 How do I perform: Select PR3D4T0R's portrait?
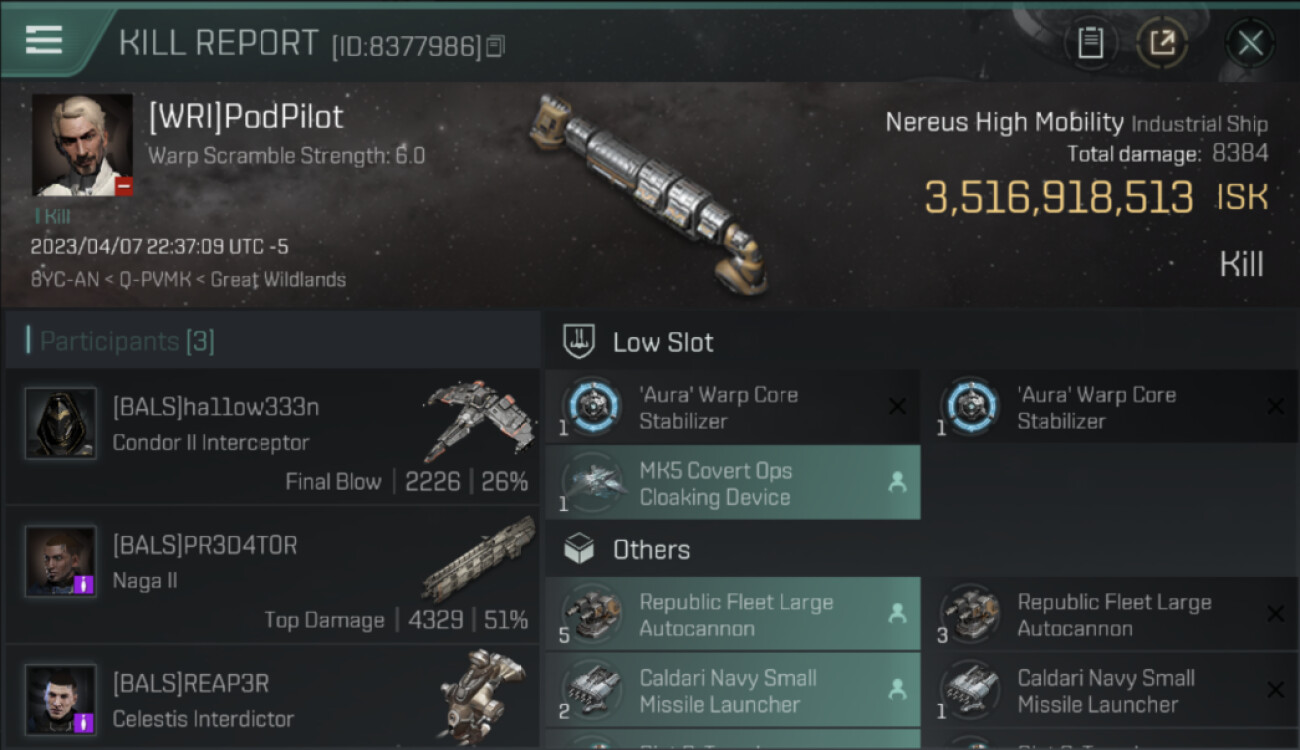click(x=61, y=561)
